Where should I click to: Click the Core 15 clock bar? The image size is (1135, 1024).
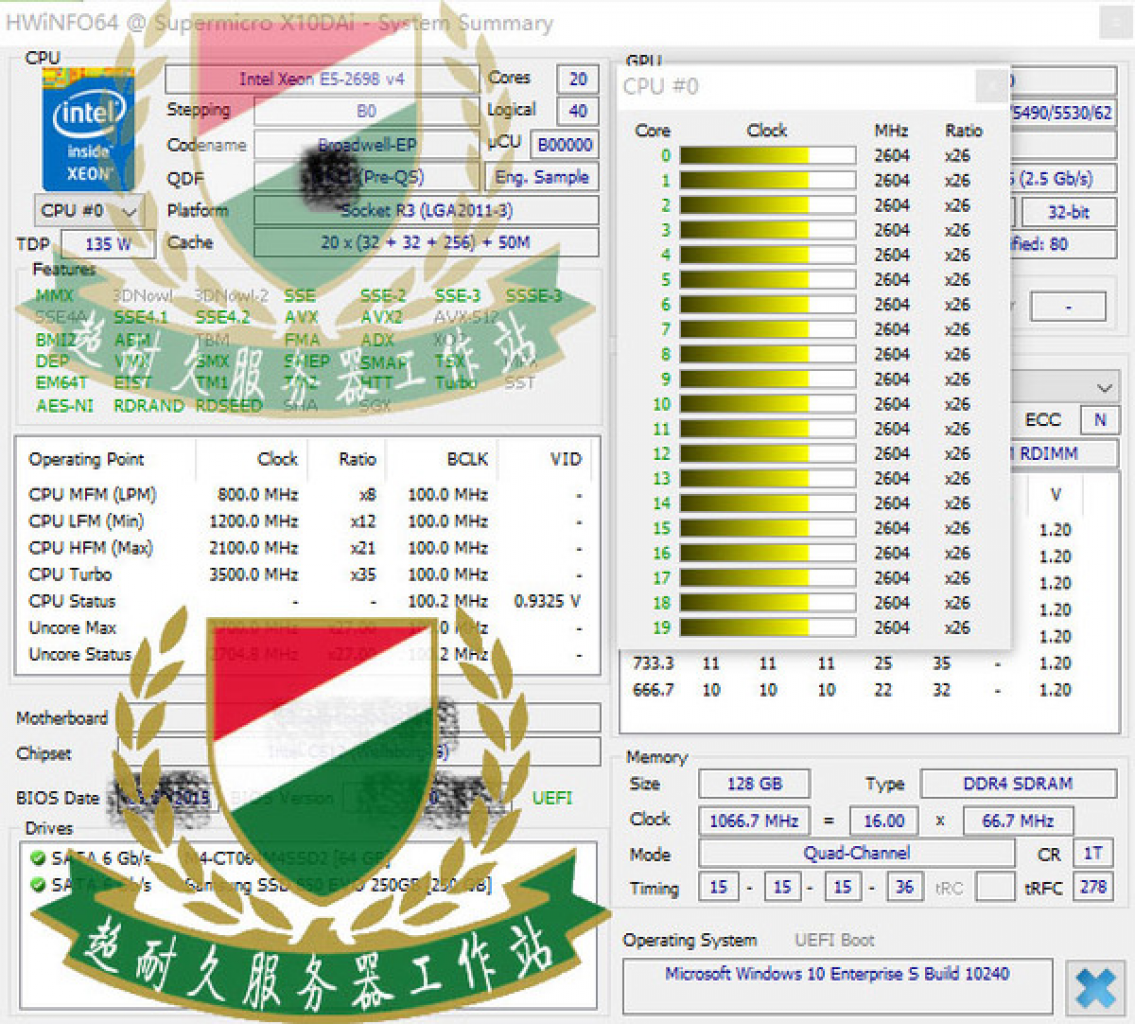(x=767, y=528)
